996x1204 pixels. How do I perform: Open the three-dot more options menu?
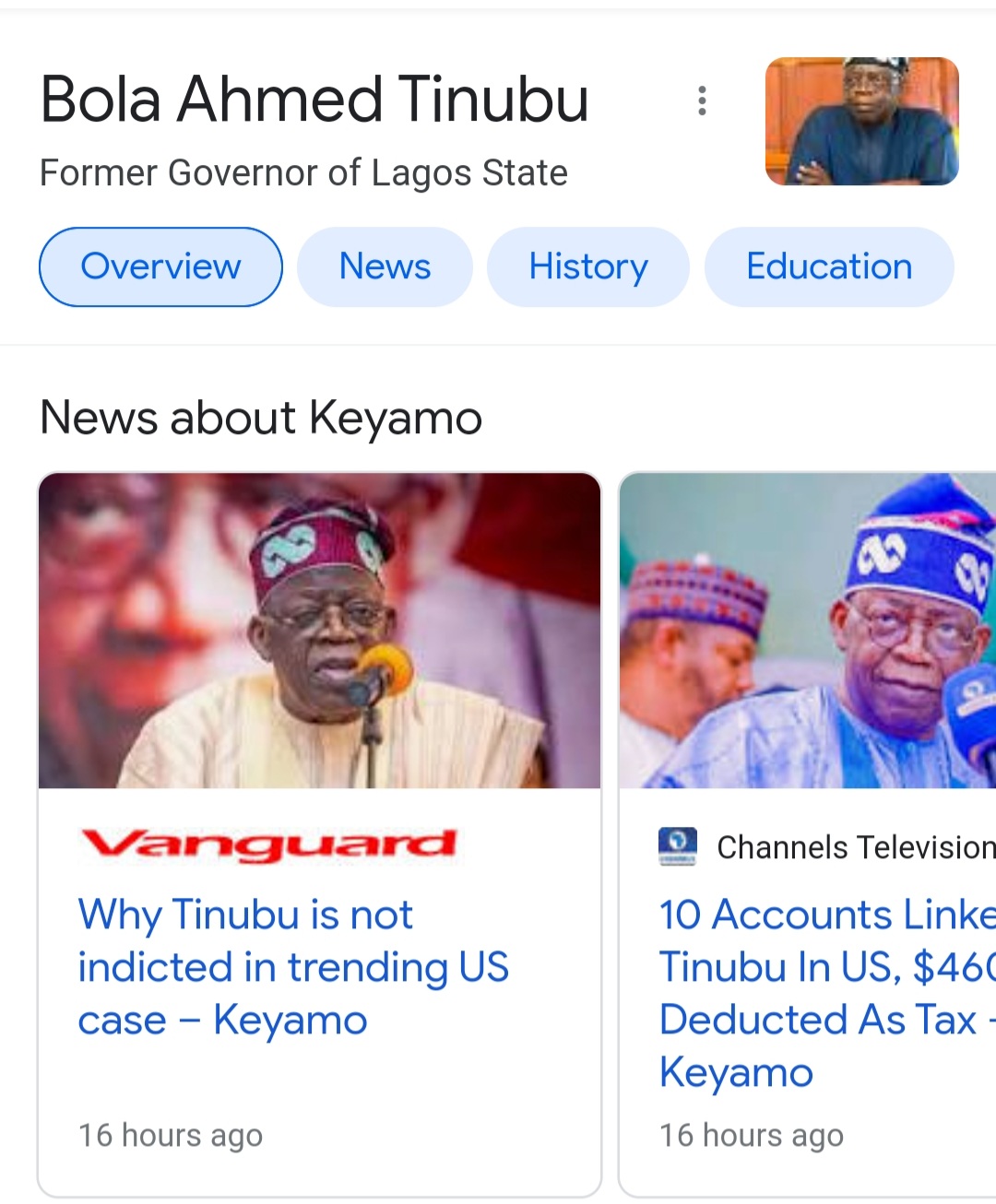coord(702,100)
